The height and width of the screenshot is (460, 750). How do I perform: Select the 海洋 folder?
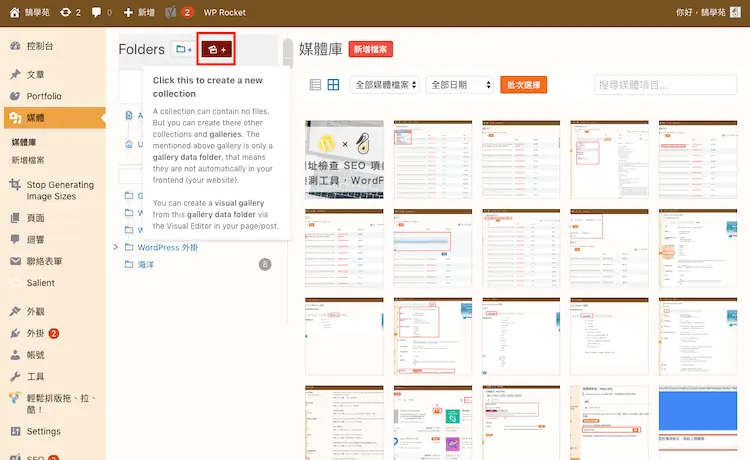click(x=145, y=264)
